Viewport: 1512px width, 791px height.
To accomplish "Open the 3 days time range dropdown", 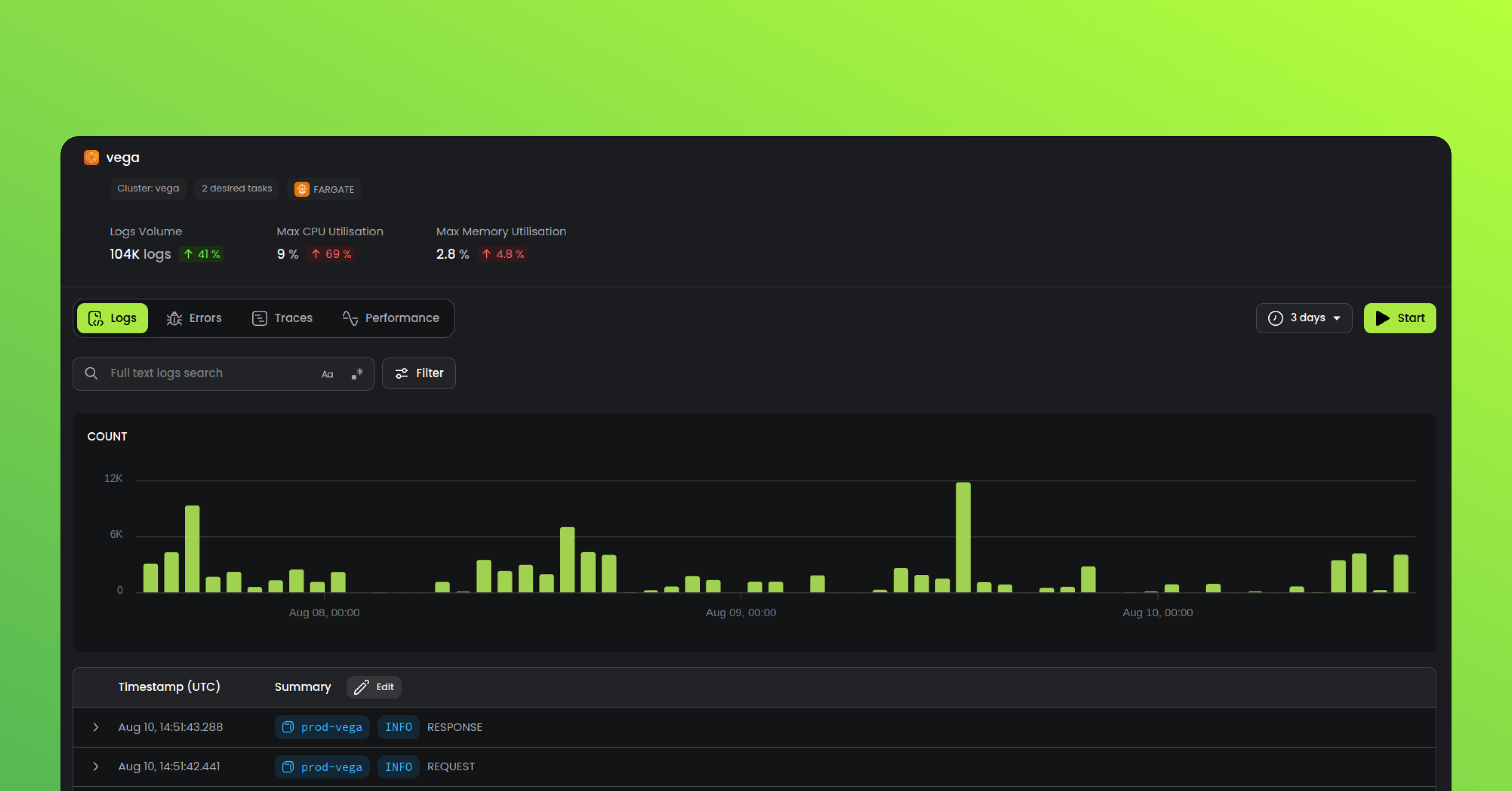I will pos(1303,318).
